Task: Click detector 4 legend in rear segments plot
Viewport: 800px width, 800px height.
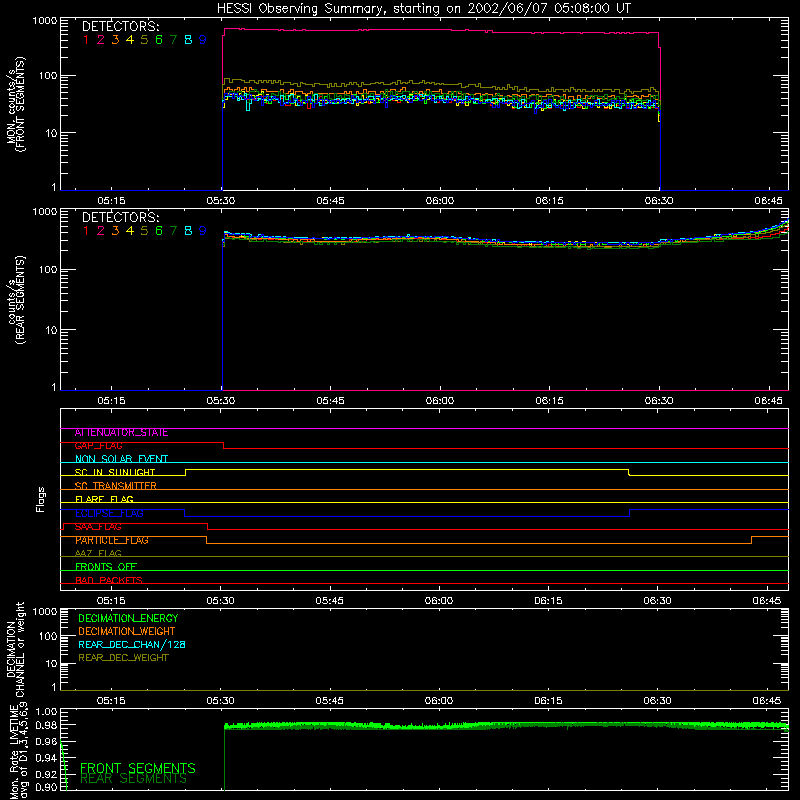Action: (130, 231)
